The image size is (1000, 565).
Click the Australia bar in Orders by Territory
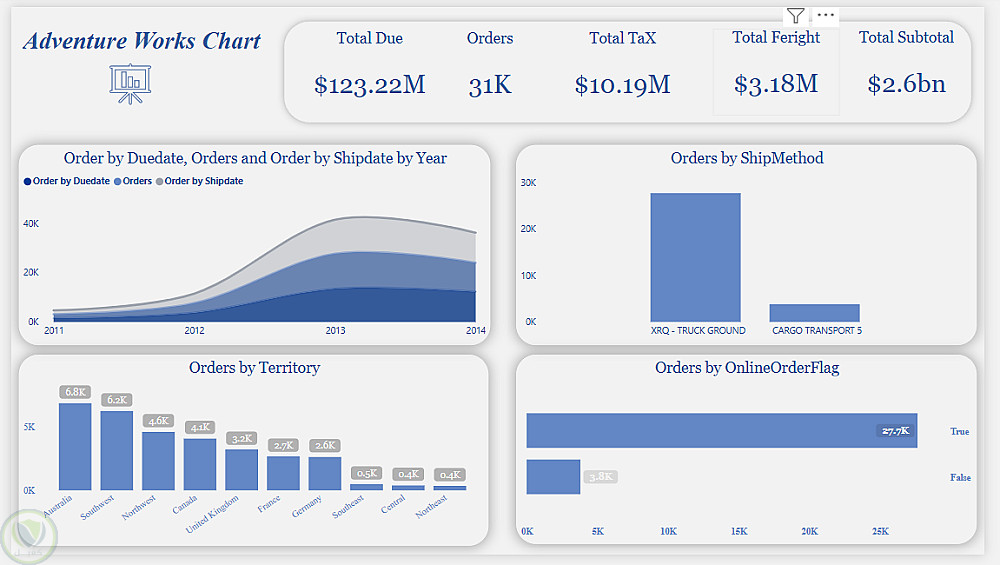coord(75,446)
